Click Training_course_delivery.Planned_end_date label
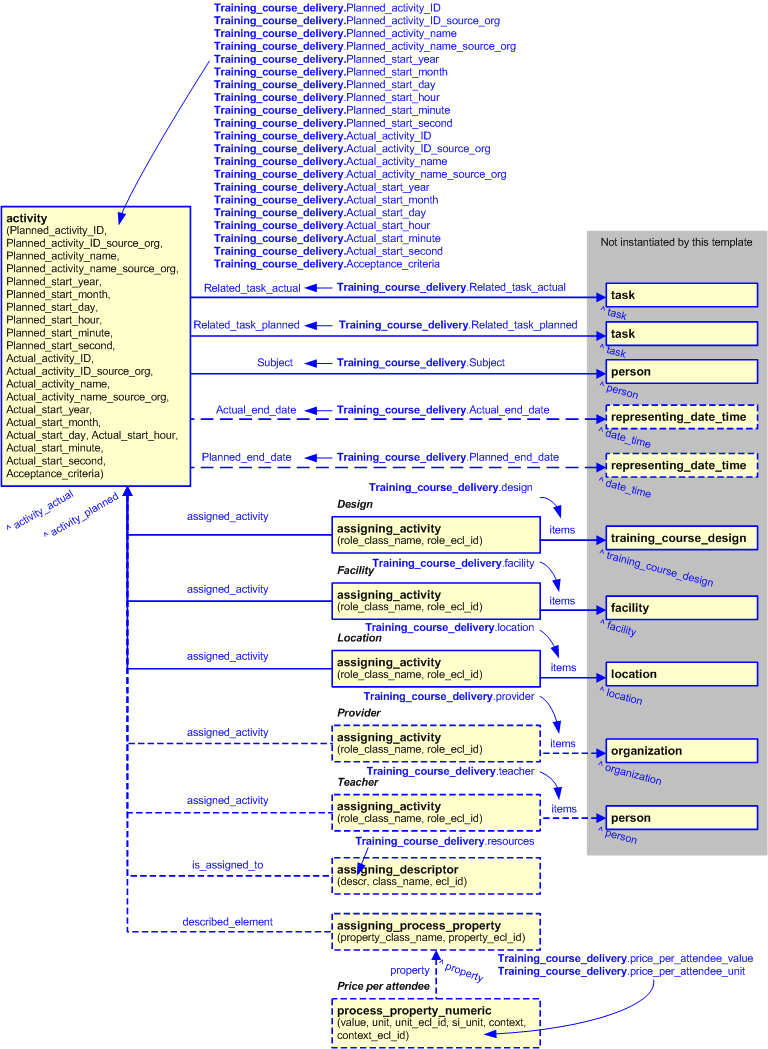Screen dimensions: 768x1049 pos(448,458)
